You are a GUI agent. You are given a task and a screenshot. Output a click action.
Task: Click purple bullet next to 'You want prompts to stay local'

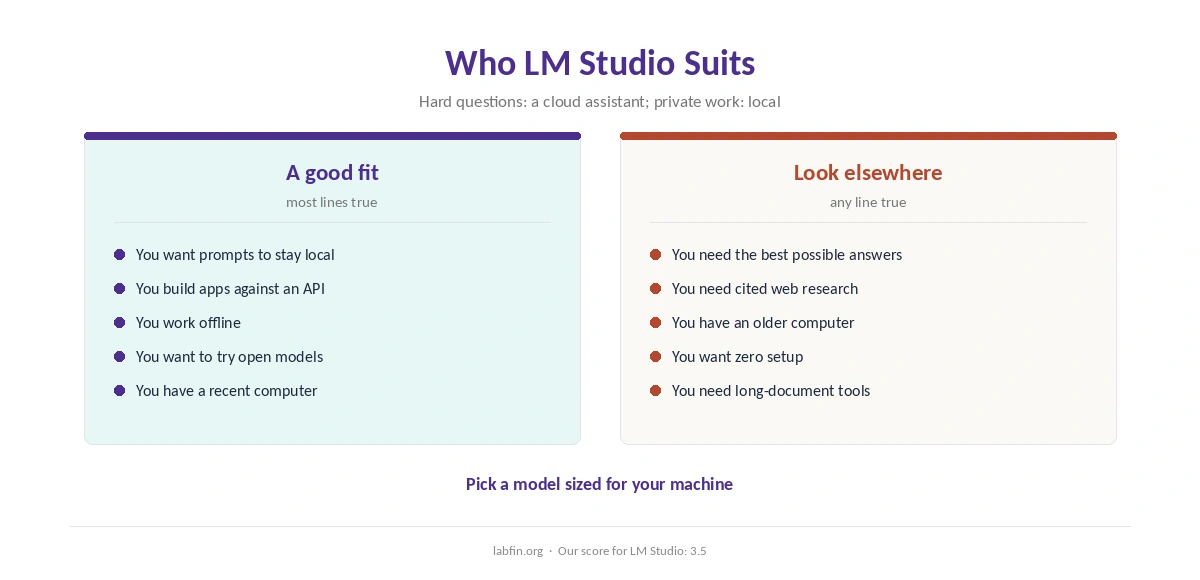tap(120, 255)
